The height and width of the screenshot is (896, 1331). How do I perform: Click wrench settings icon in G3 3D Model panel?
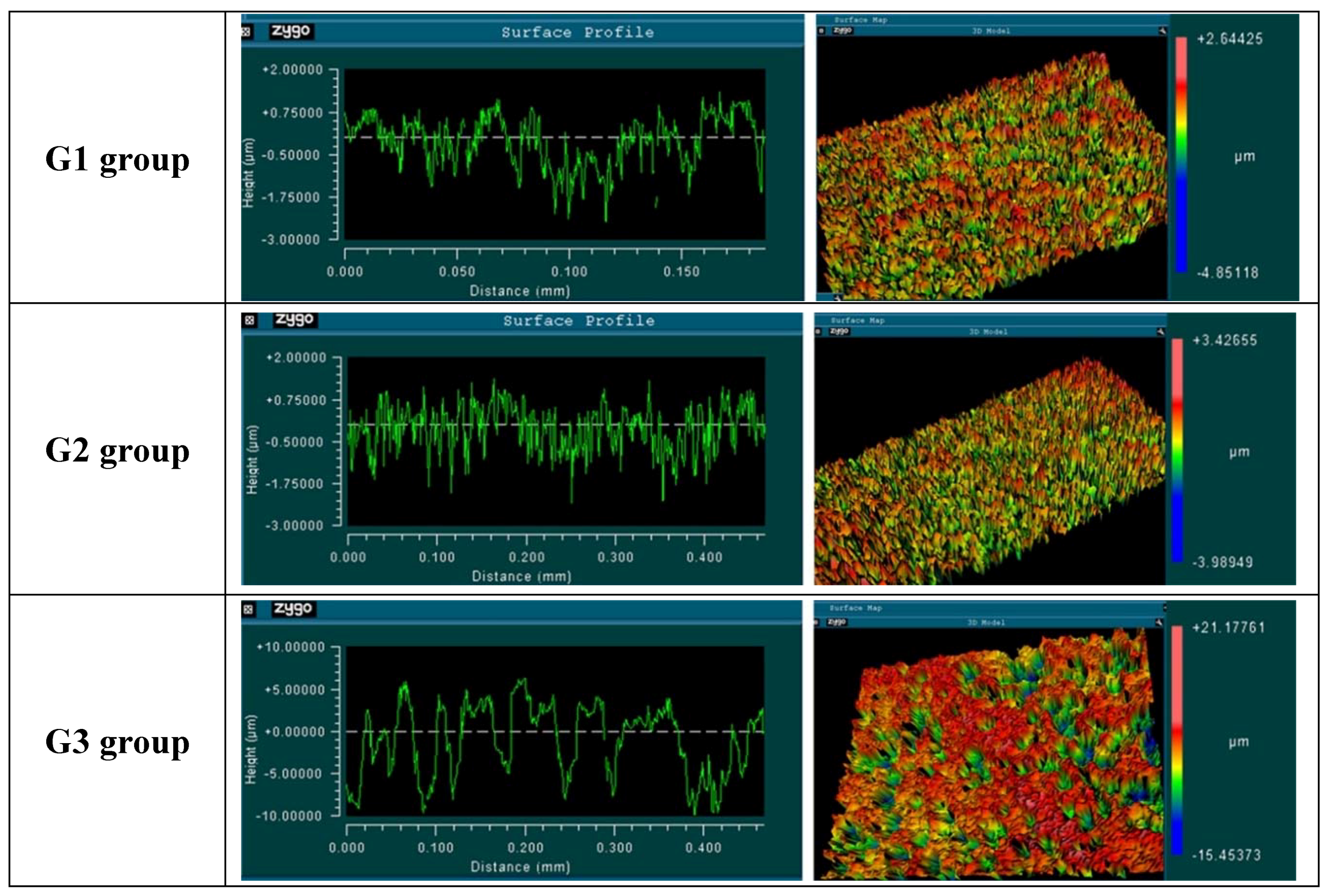tap(1159, 622)
